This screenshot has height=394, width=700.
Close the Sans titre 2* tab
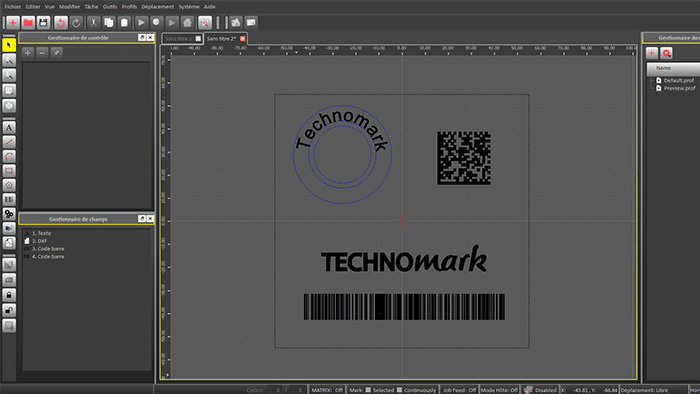[243, 39]
